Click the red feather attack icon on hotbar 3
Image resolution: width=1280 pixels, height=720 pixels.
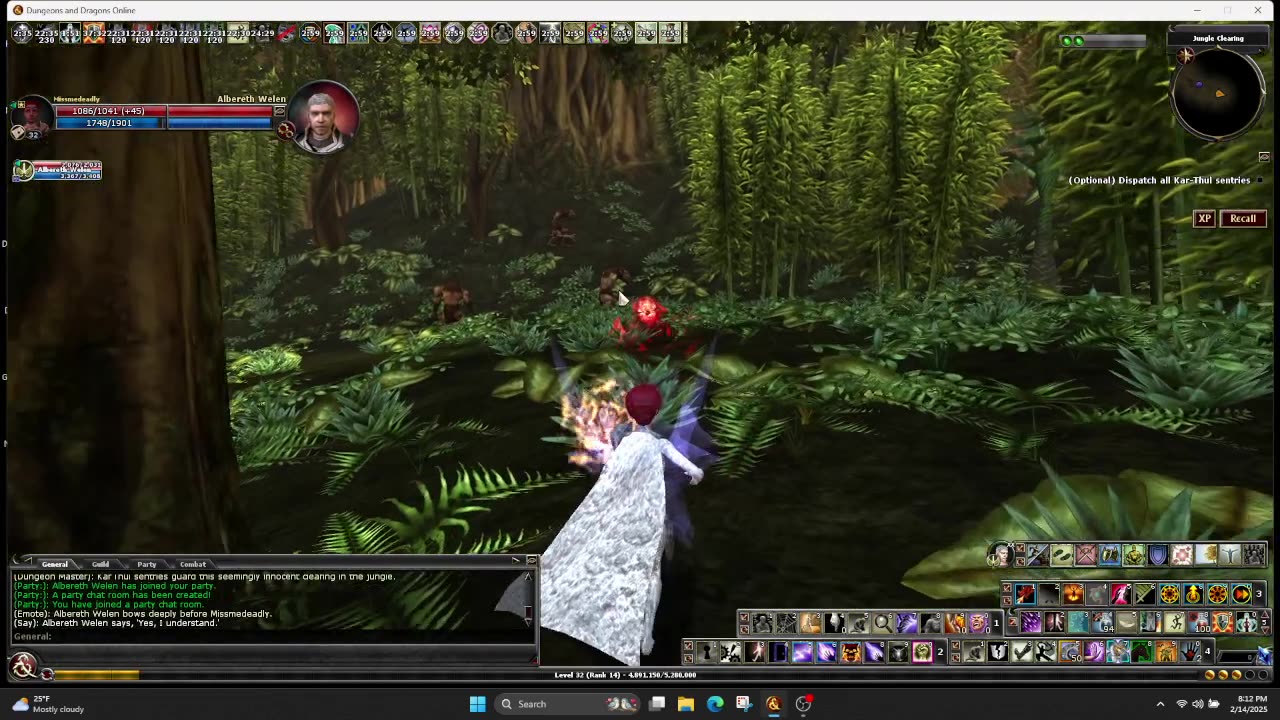point(1026,594)
